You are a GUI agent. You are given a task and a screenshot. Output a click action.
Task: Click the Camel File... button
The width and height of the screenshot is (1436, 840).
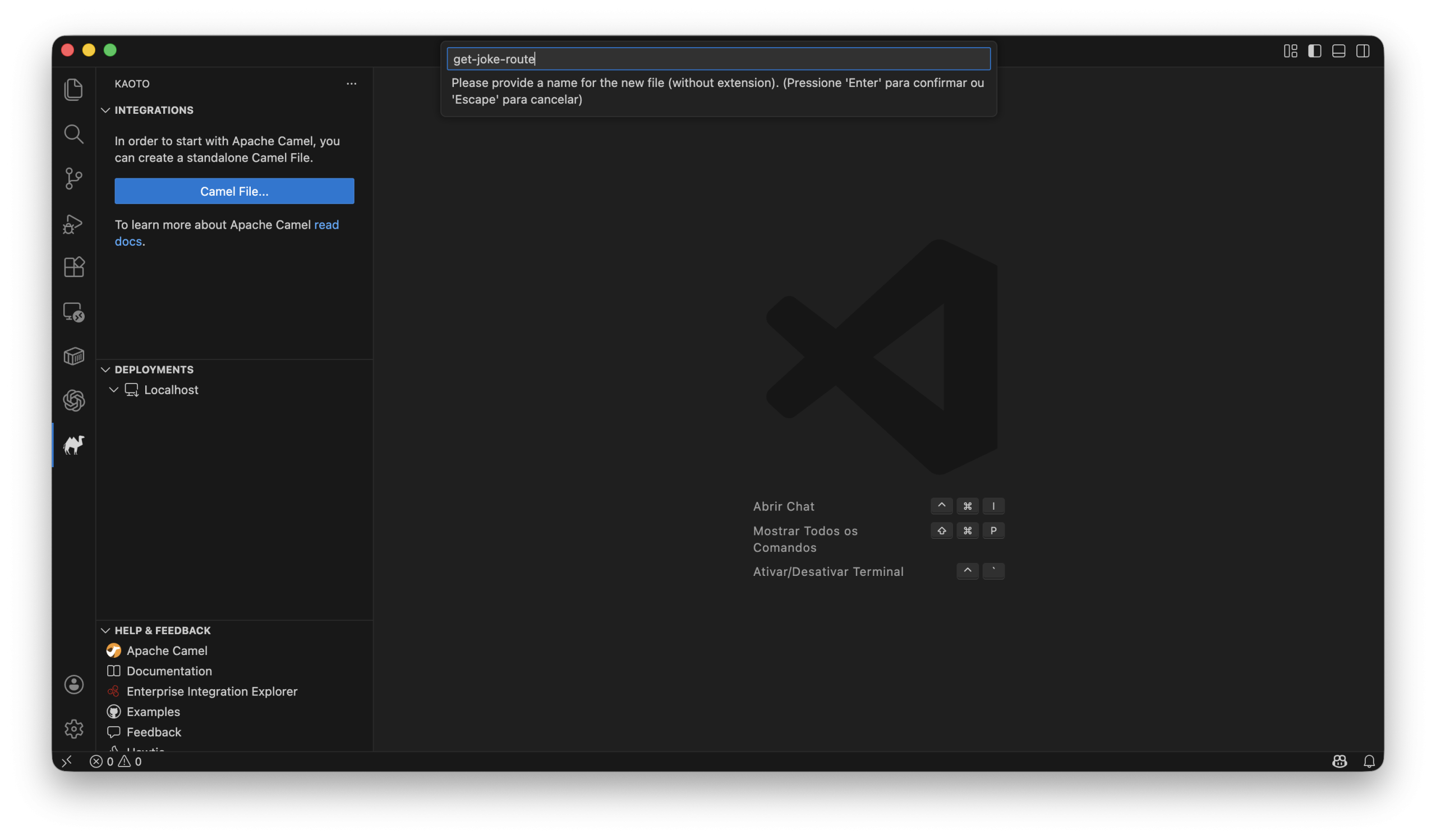click(234, 191)
